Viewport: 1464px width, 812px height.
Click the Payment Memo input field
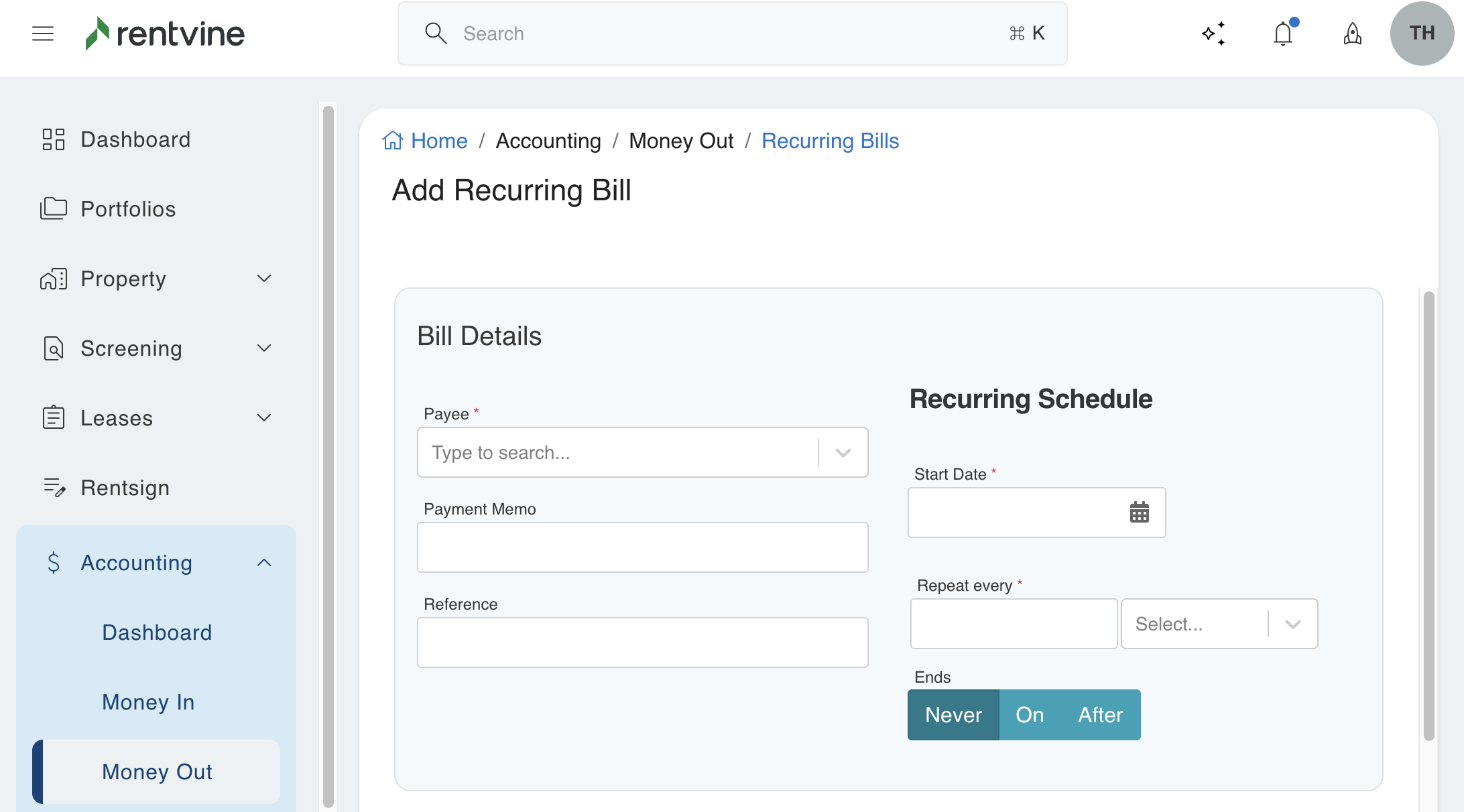point(642,547)
